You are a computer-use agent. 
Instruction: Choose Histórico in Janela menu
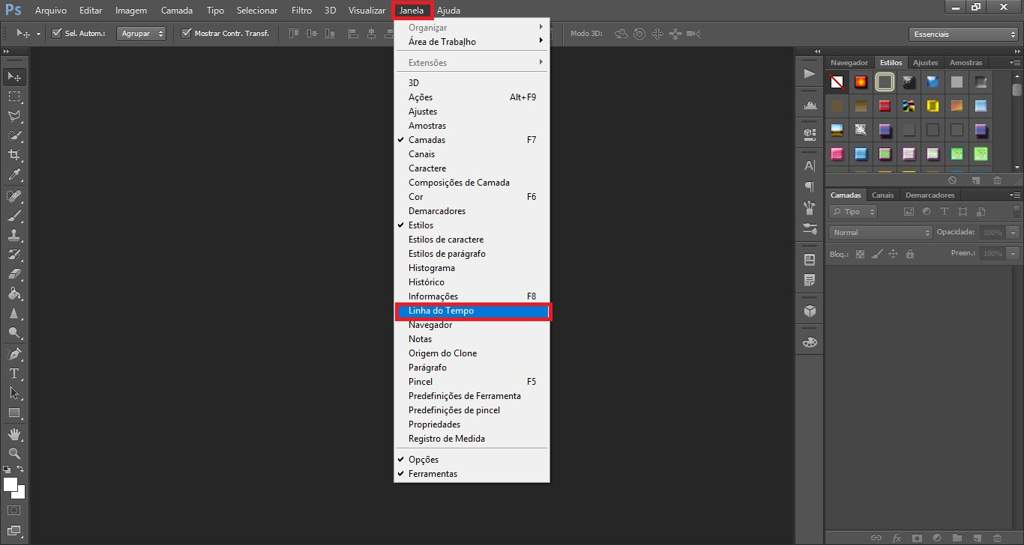click(472, 282)
